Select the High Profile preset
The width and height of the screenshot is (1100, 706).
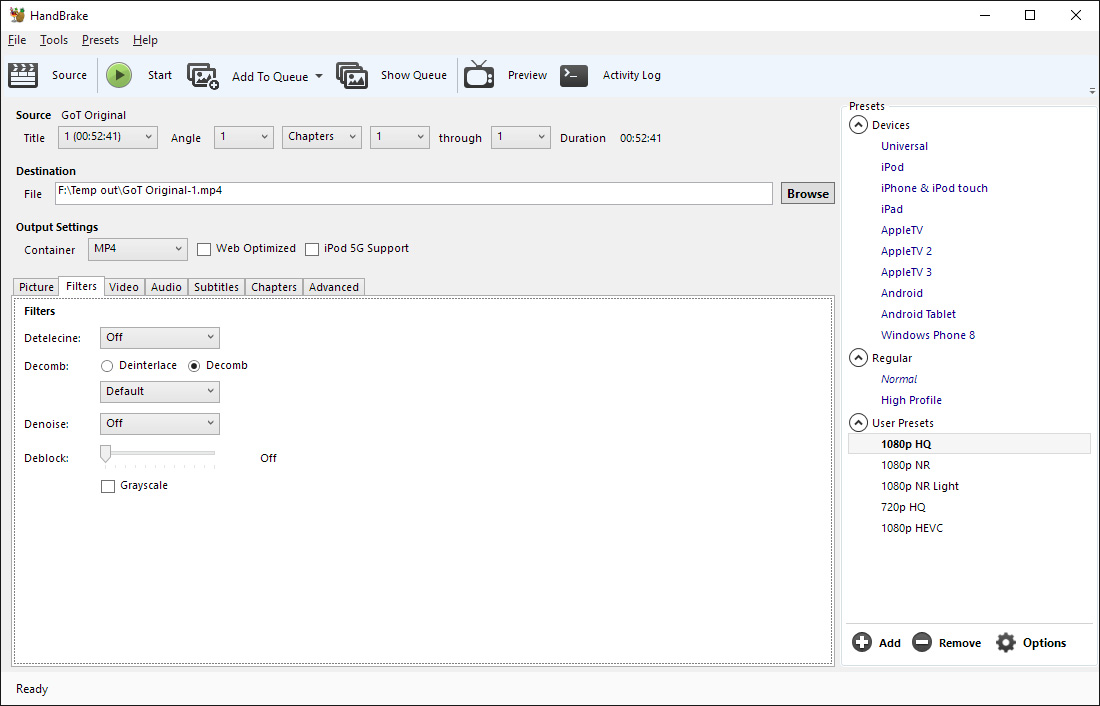coord(911,400)
